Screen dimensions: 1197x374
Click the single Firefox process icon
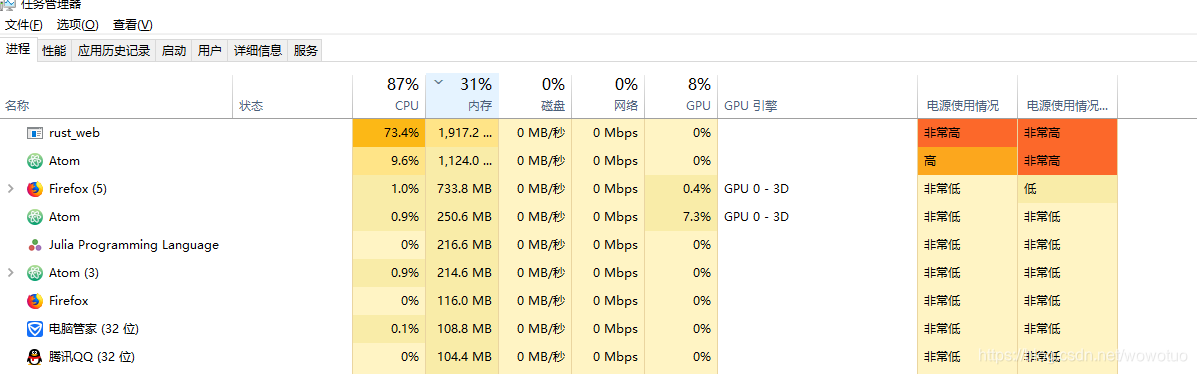point(34,301)
